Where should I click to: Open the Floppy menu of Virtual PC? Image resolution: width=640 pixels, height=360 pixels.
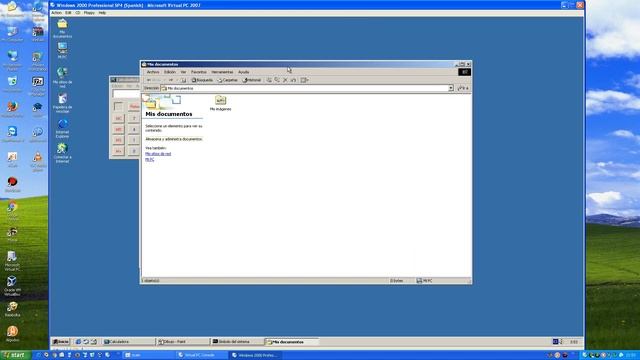coord(89,13)
